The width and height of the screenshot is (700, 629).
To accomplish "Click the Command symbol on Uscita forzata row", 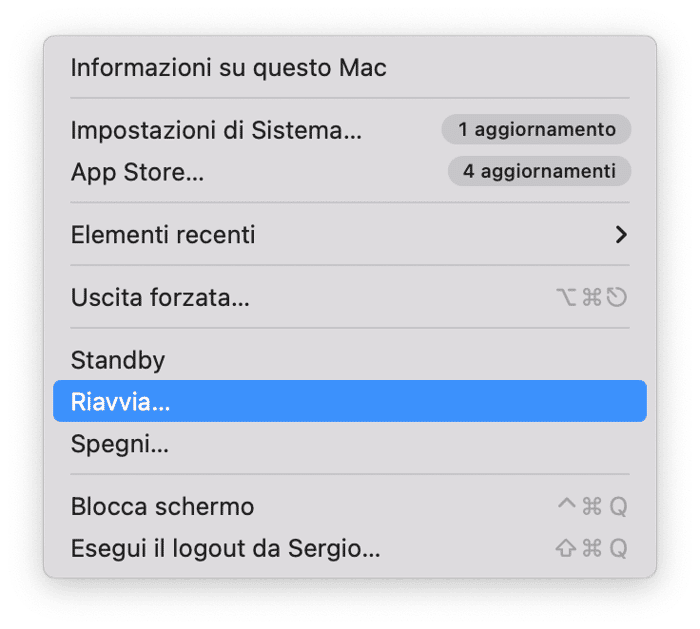I will click(x=592, y=297).
